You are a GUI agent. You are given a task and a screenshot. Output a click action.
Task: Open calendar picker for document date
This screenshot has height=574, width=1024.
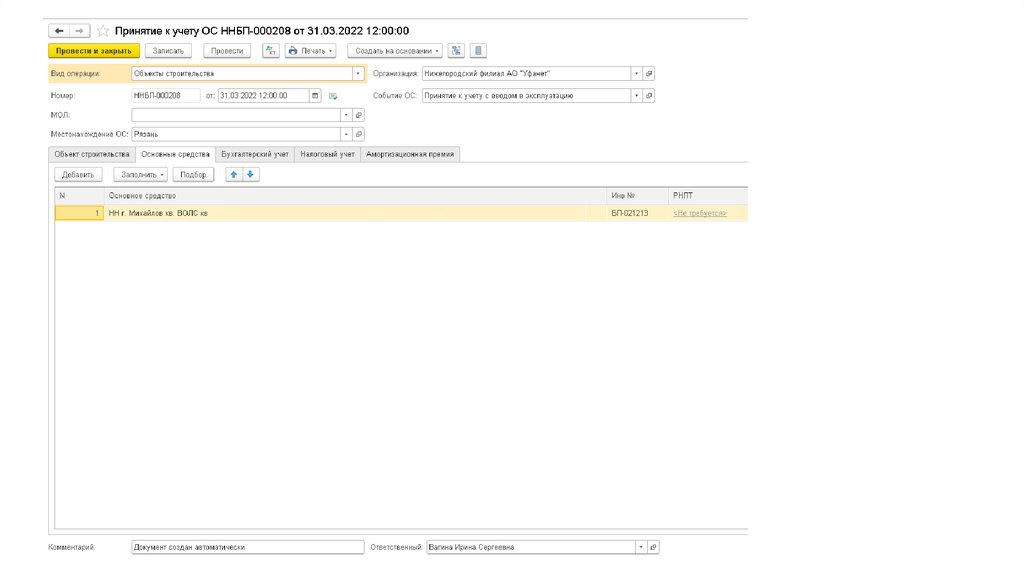click(x=316, y=96)
